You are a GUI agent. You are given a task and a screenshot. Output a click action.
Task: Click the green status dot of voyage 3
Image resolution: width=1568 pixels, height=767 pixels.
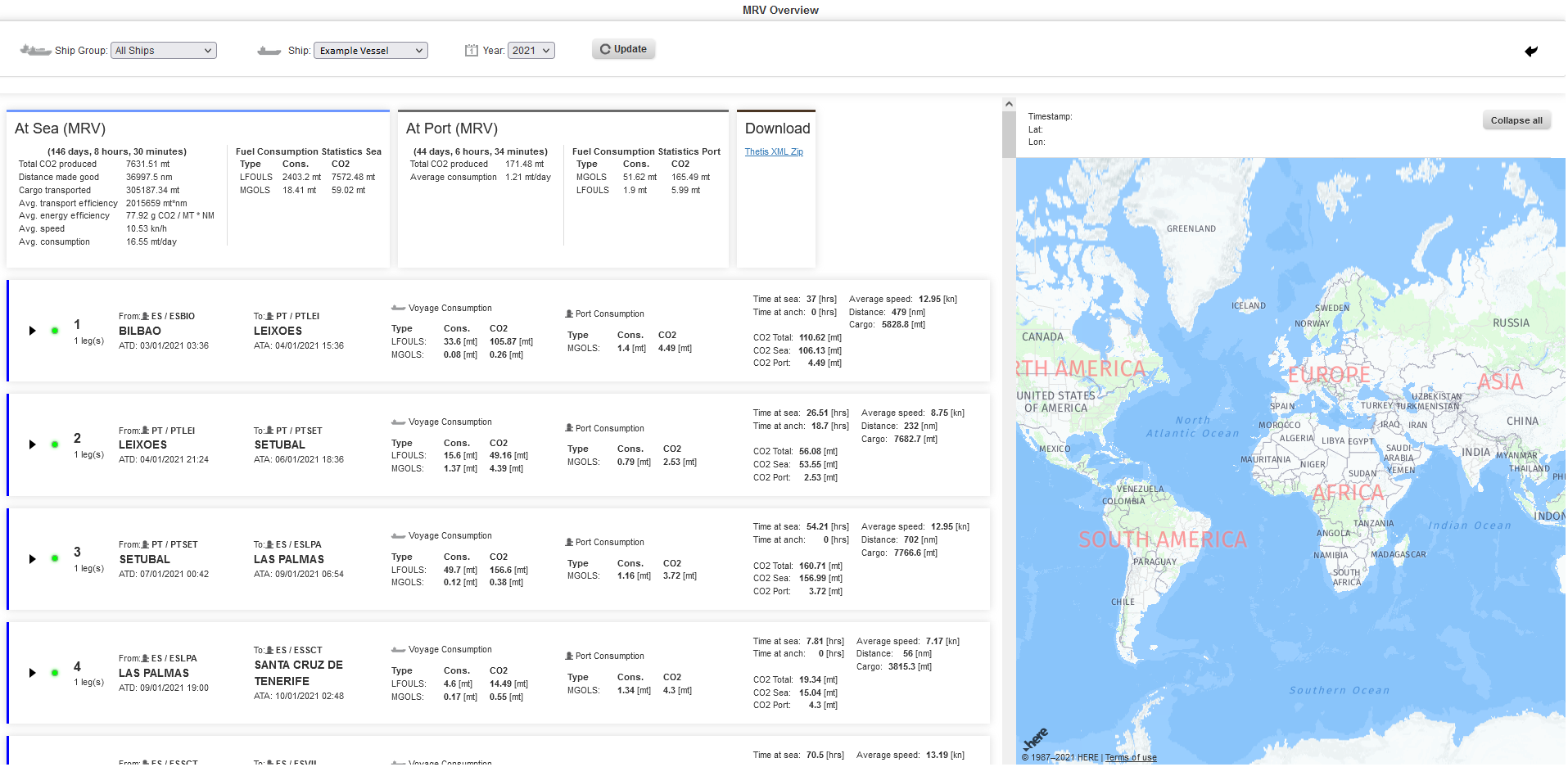pyautogui.click(x=55, y=558)
